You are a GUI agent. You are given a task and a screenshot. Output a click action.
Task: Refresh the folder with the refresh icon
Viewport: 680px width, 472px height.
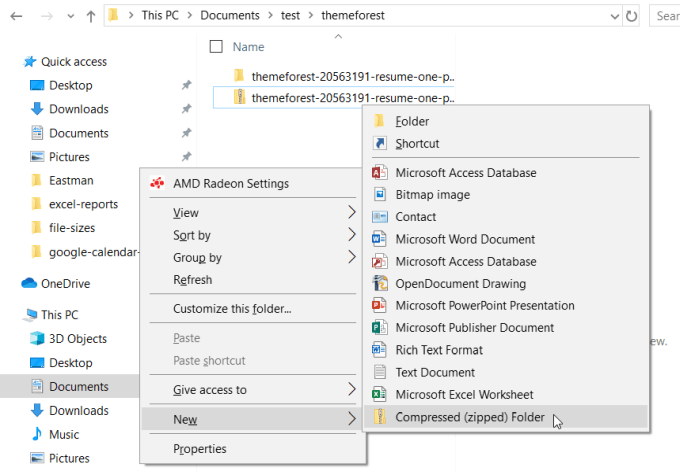coord(631,16)
